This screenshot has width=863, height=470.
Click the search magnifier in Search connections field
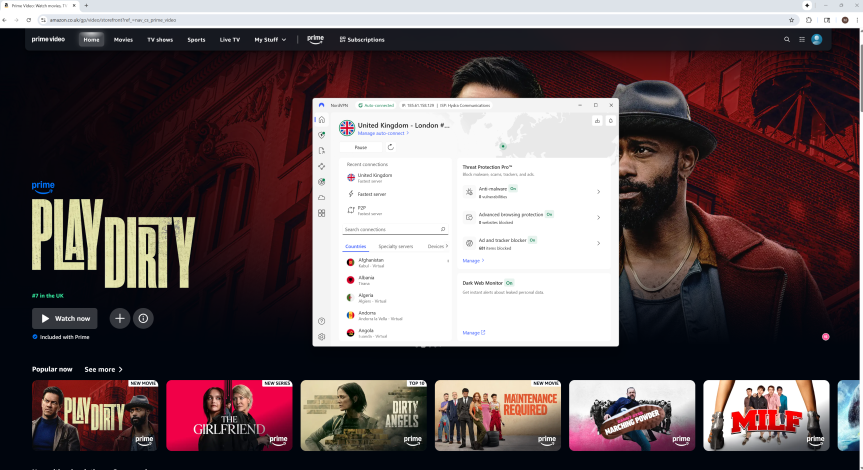pos(443,229)
